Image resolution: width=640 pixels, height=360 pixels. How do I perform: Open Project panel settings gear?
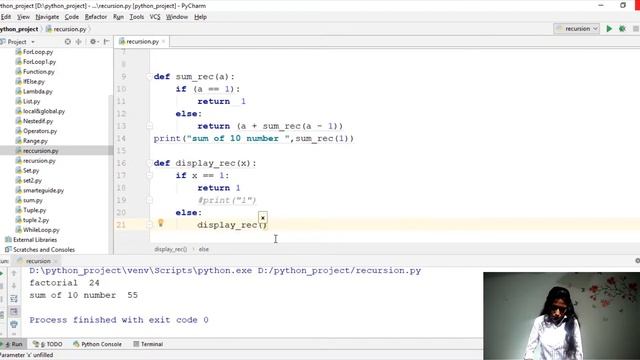[93, 42]
